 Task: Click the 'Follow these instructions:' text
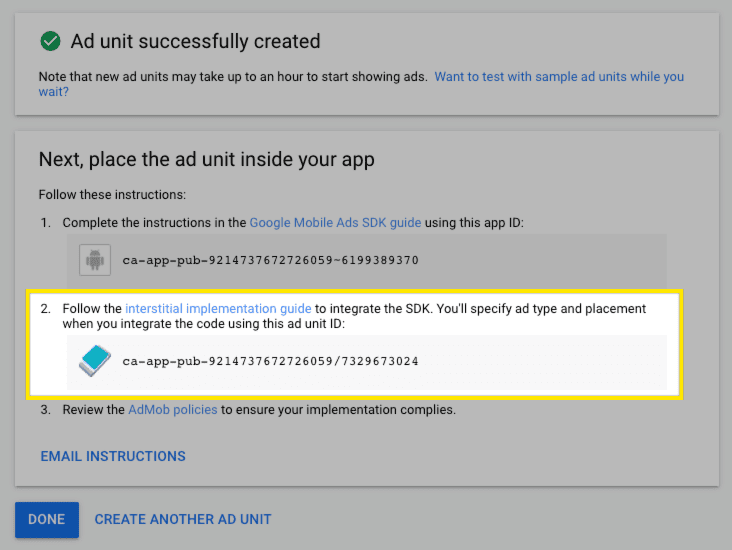coord(112,193)
